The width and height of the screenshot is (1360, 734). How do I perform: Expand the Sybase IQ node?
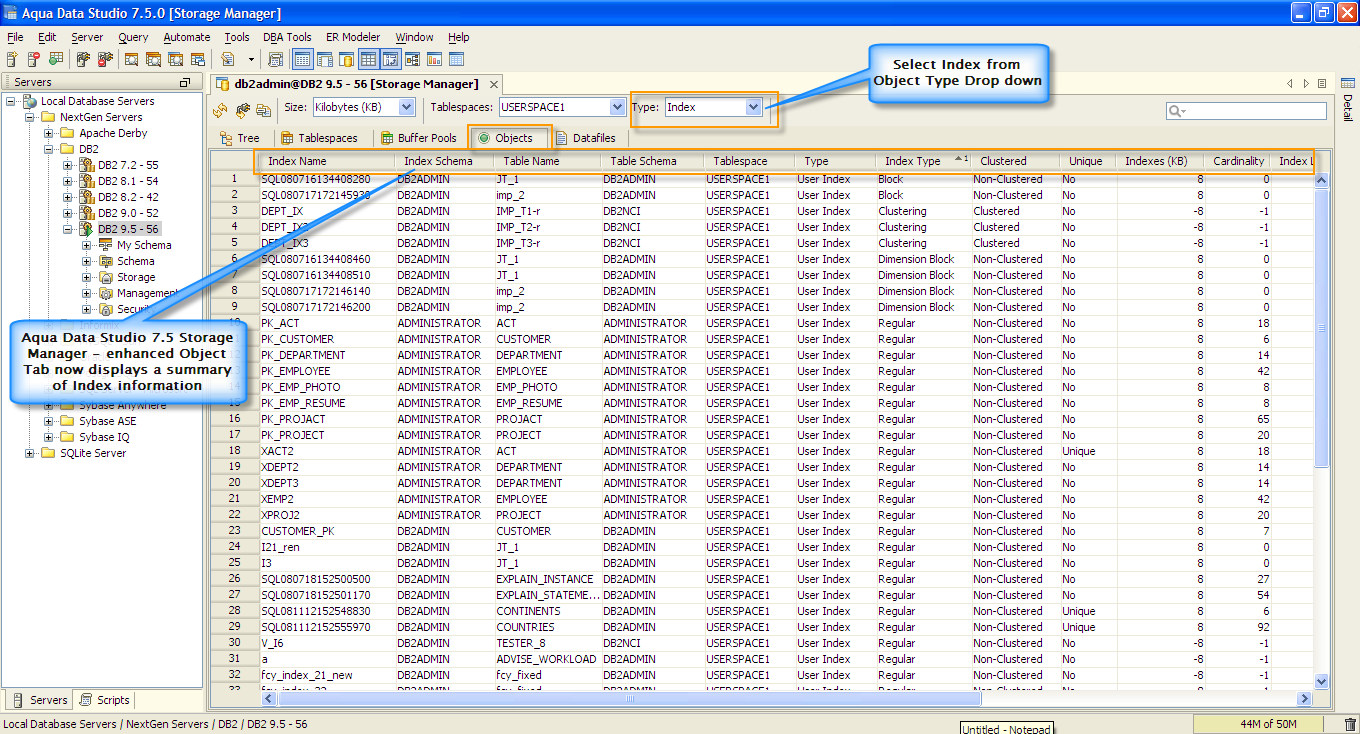point(49,437)
